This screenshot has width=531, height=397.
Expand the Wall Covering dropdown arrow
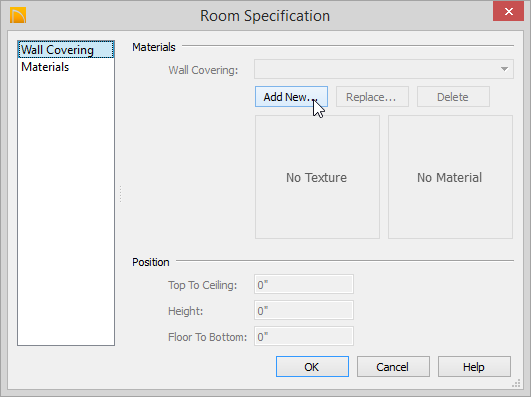(504, 69)
